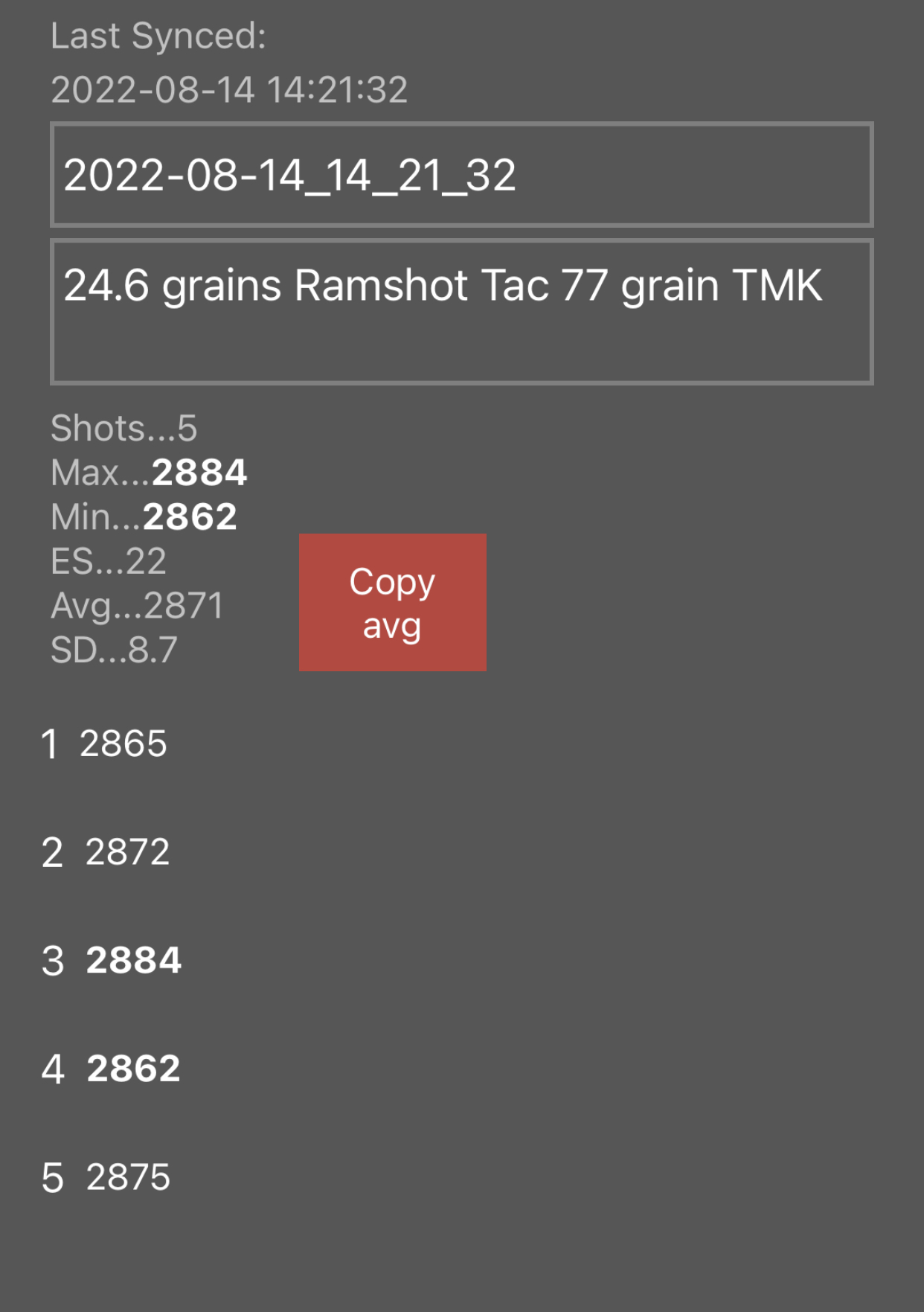Image resolution: width=924 pixels, height=1312 pixels.
Task: Tap the last synced timestamp 14:21:32
Action: 338,90
